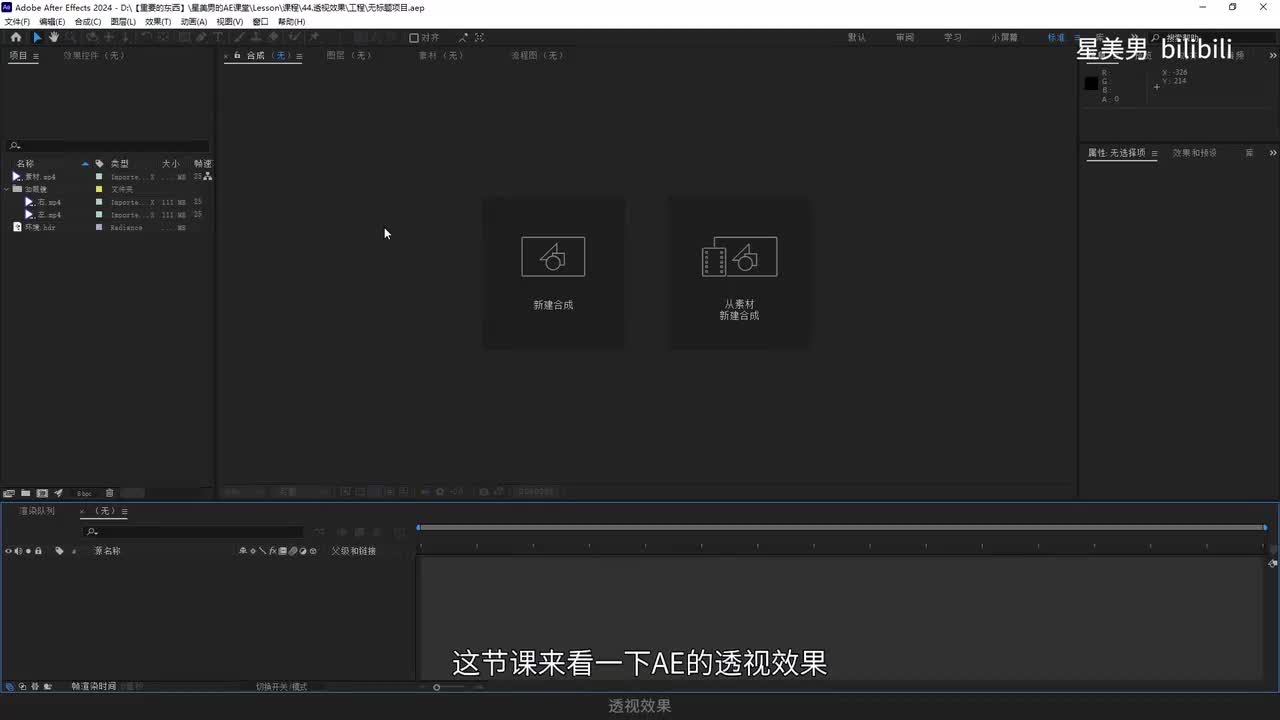Switch to 学习 workspace
1280x720 pixels.
pos(953,38)
